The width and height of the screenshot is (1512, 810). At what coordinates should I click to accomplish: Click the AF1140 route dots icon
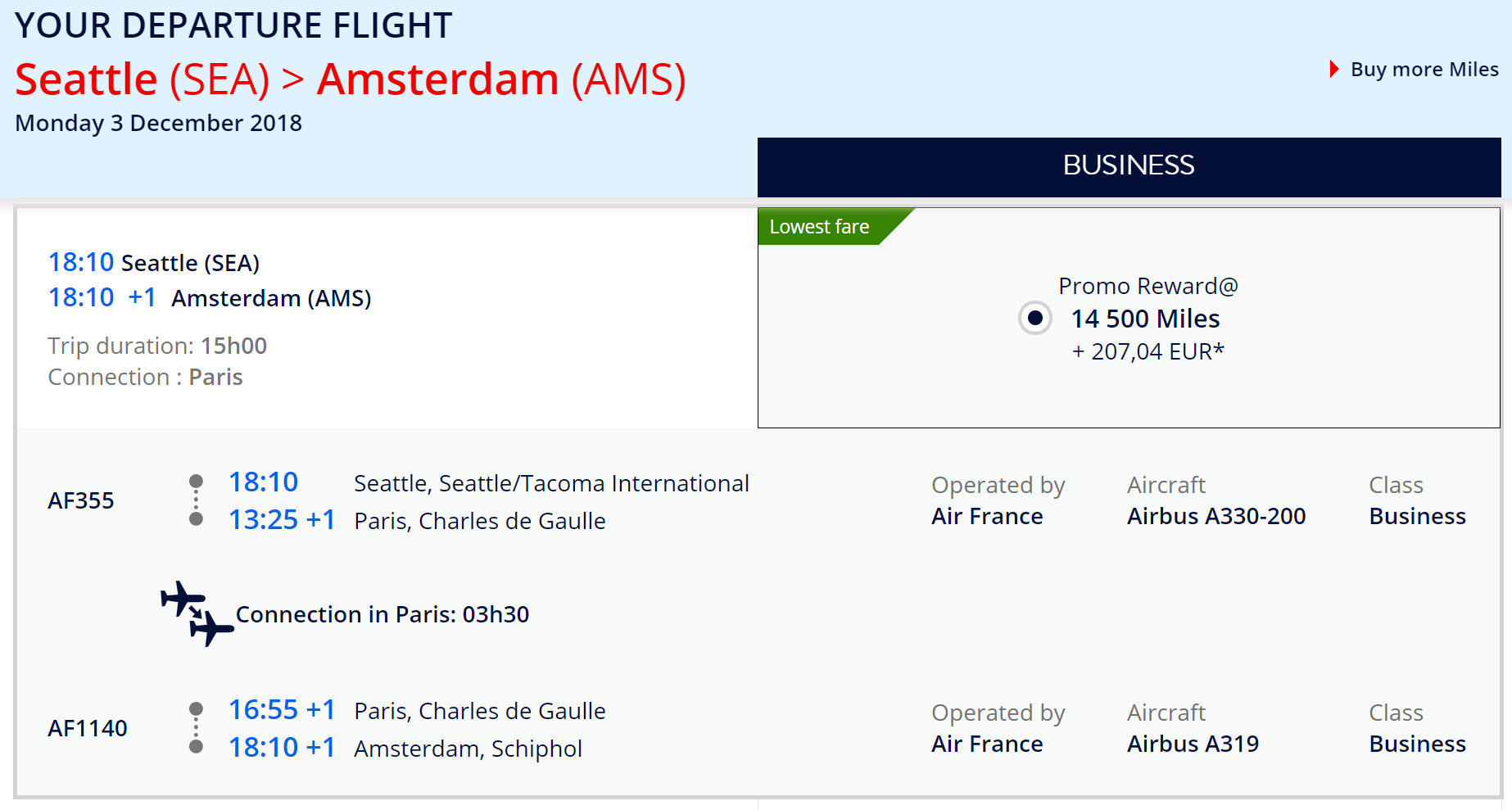click(196, 727)
